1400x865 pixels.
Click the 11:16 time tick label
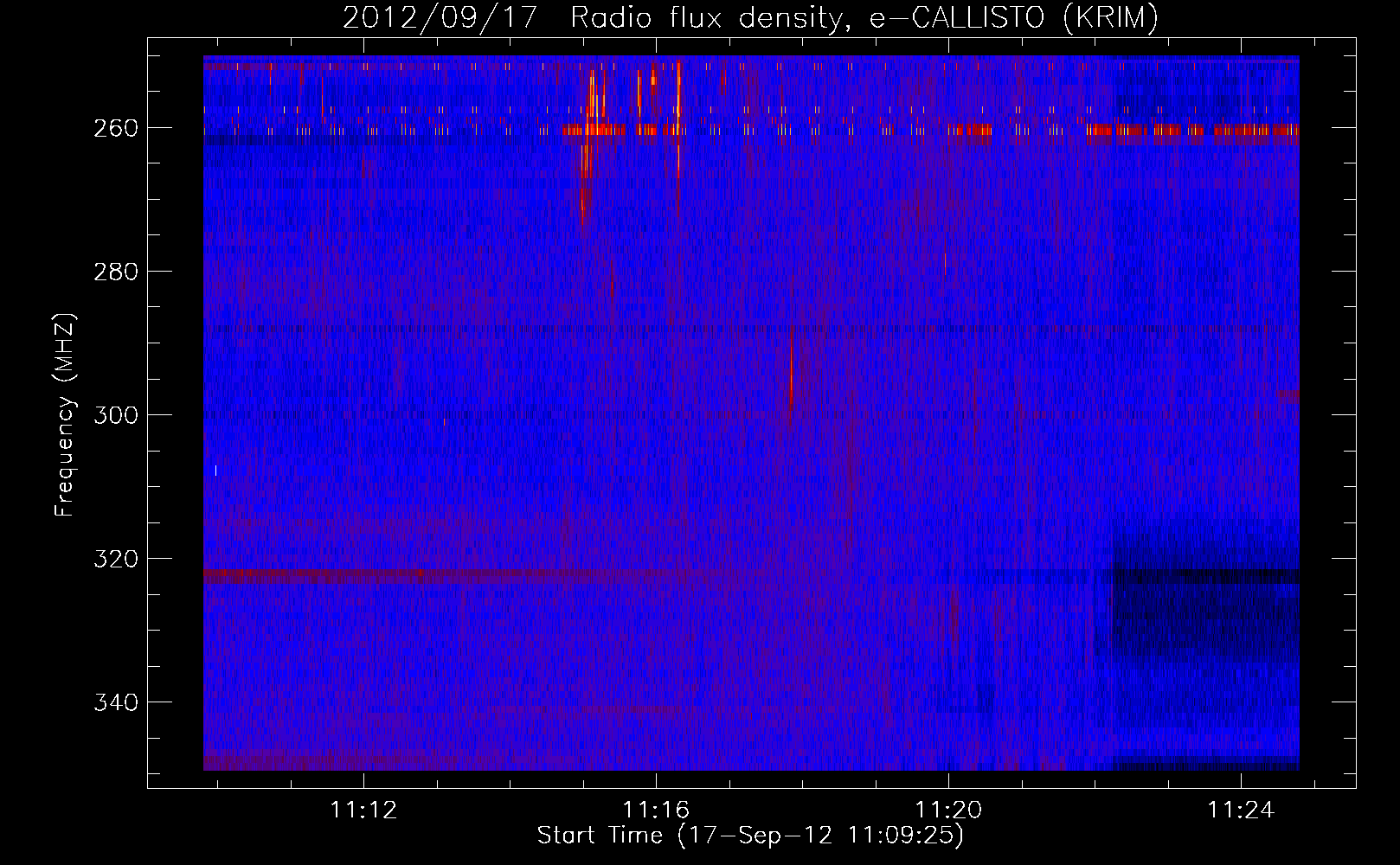click(657, 810)
